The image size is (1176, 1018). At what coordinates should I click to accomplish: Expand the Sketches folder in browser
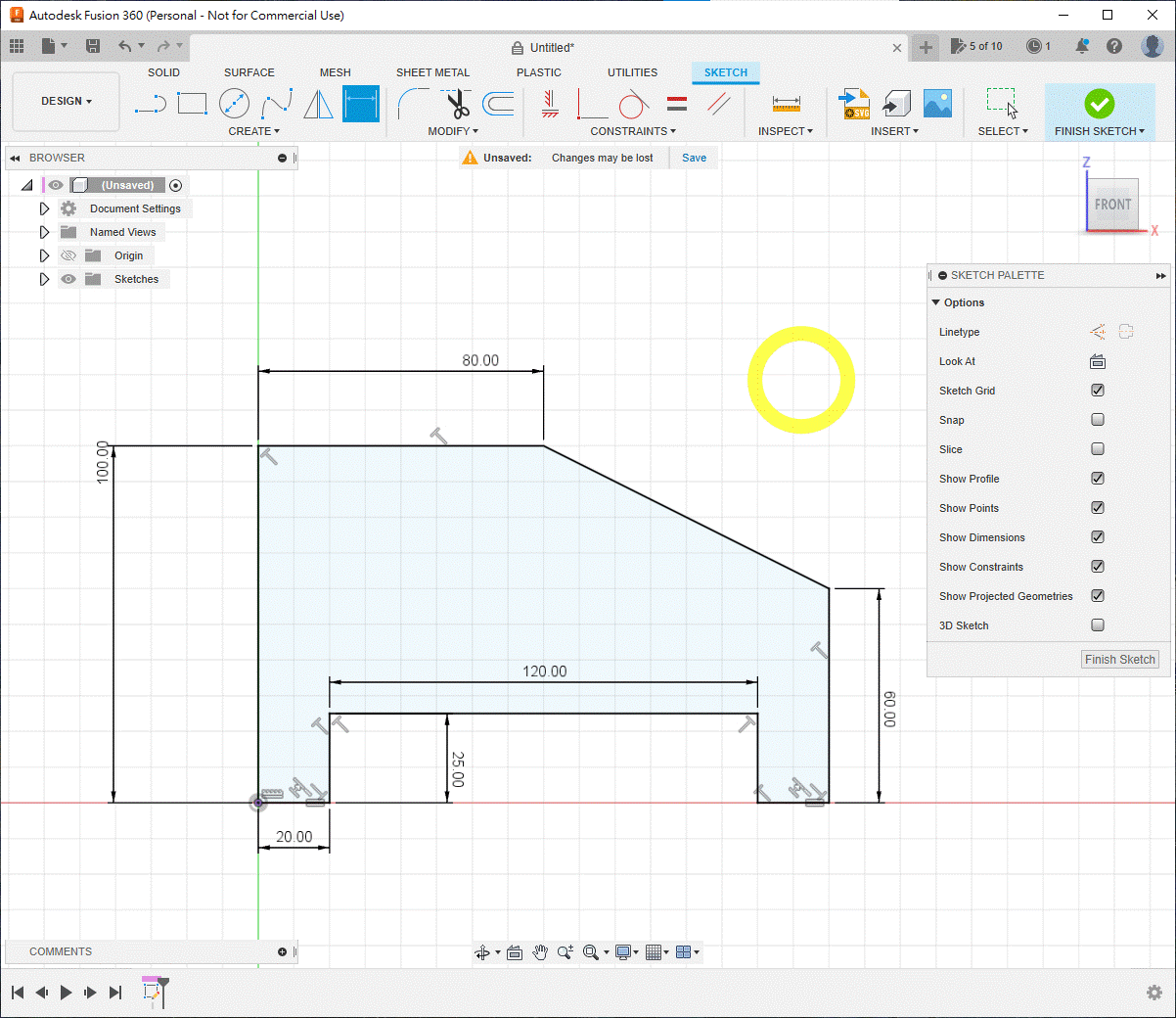tap(44, 279)
